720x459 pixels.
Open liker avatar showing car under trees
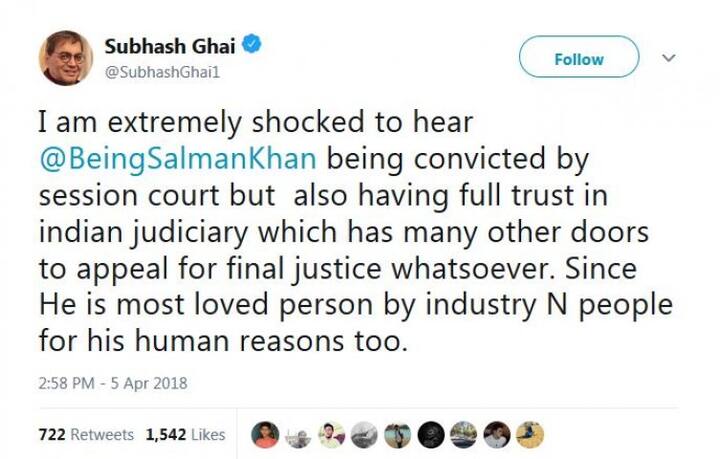(464, 434)
